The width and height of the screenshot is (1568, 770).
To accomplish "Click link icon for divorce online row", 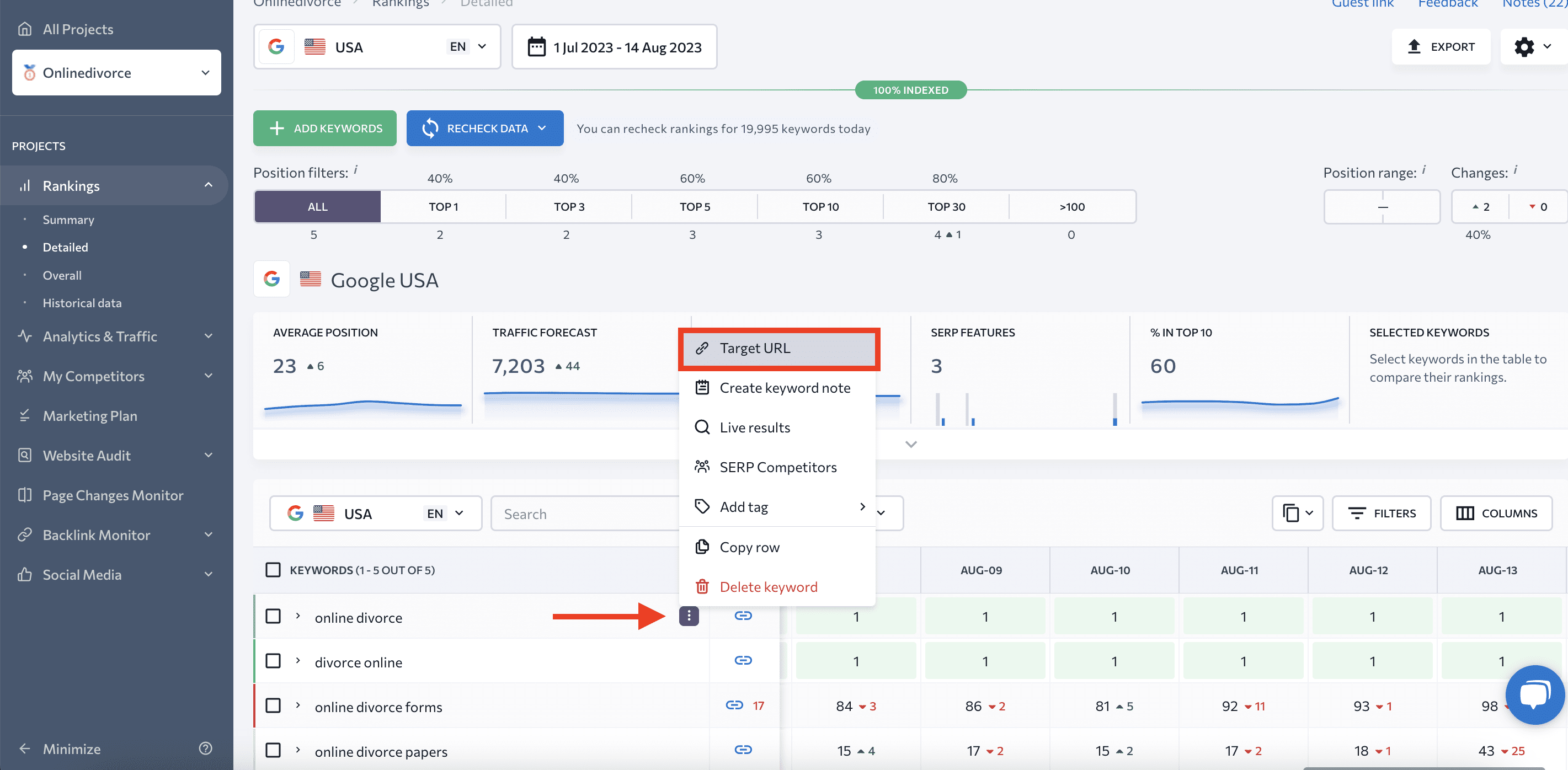I will coord(743,660).
